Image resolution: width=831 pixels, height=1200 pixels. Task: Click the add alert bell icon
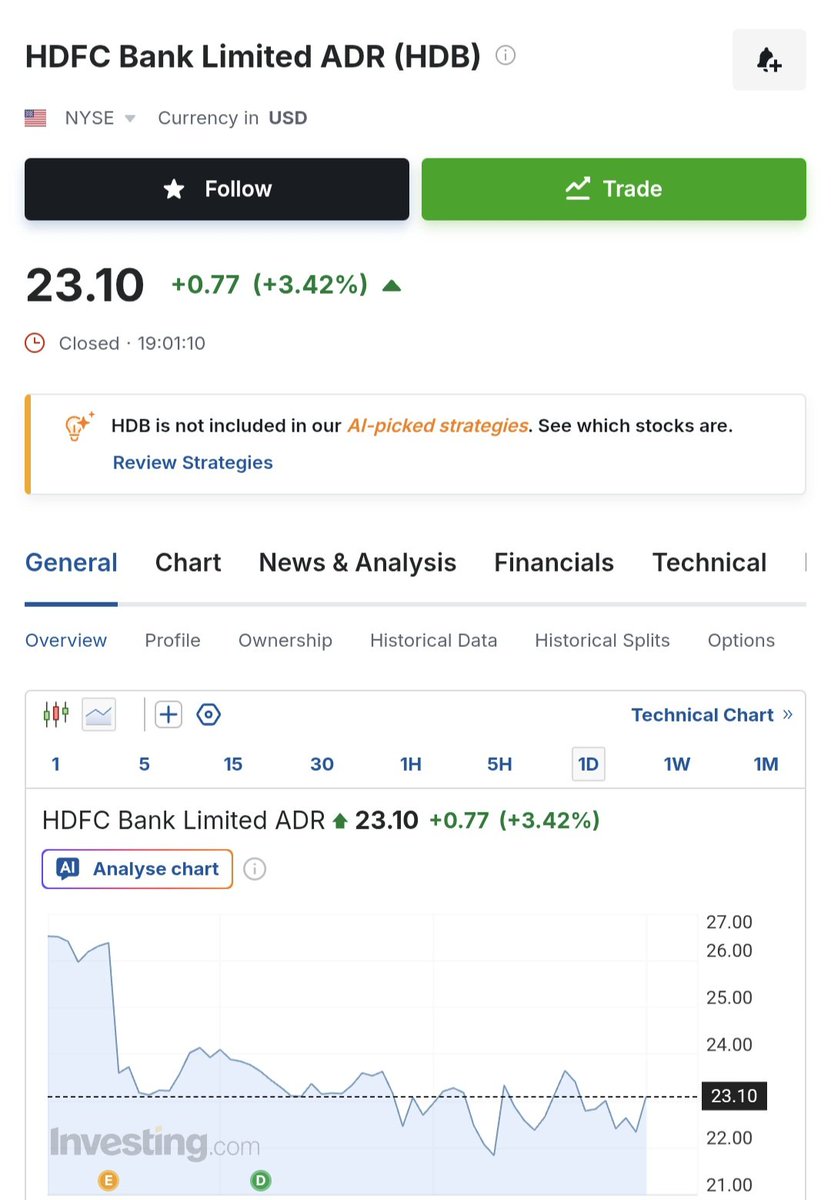pyautogui.click(x=769, y=60)
